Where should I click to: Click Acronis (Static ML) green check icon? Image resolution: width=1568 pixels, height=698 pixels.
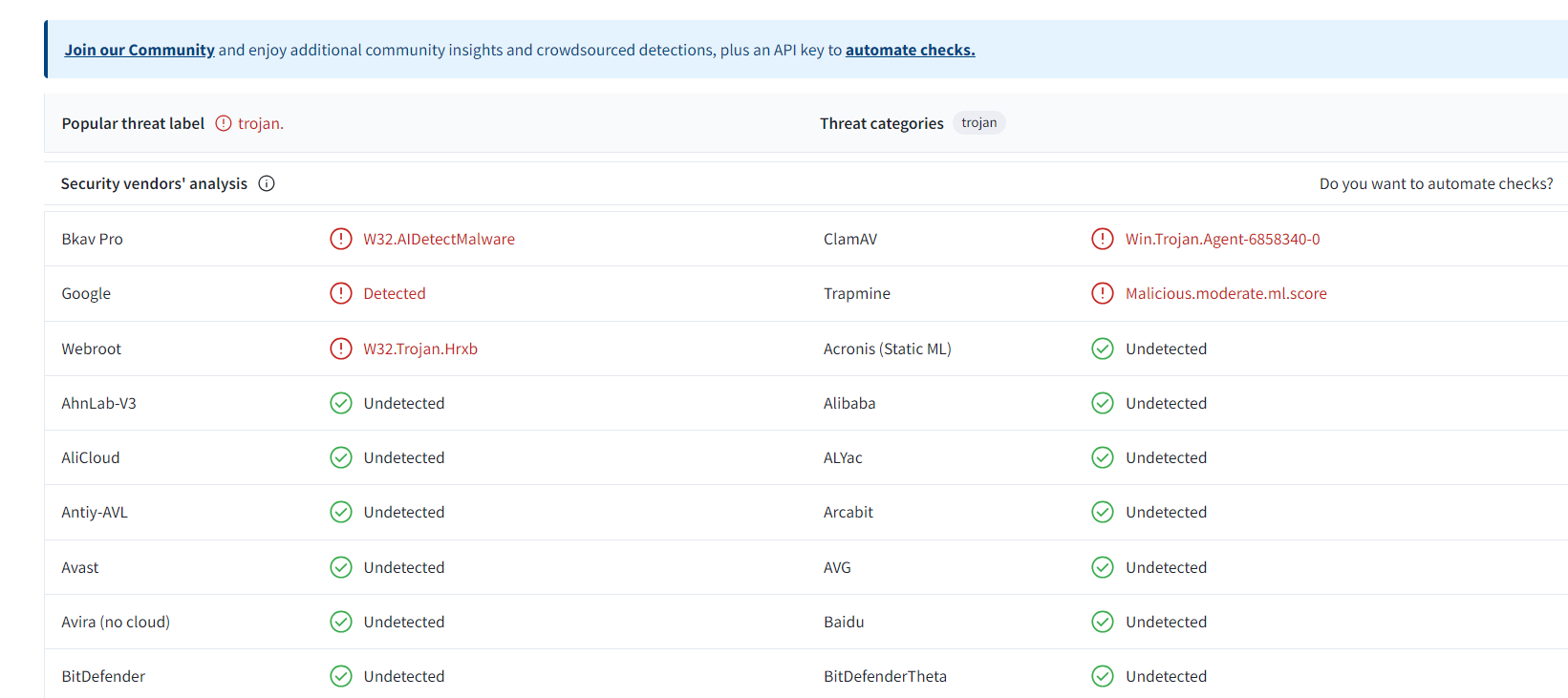[x=1103, y=349]
